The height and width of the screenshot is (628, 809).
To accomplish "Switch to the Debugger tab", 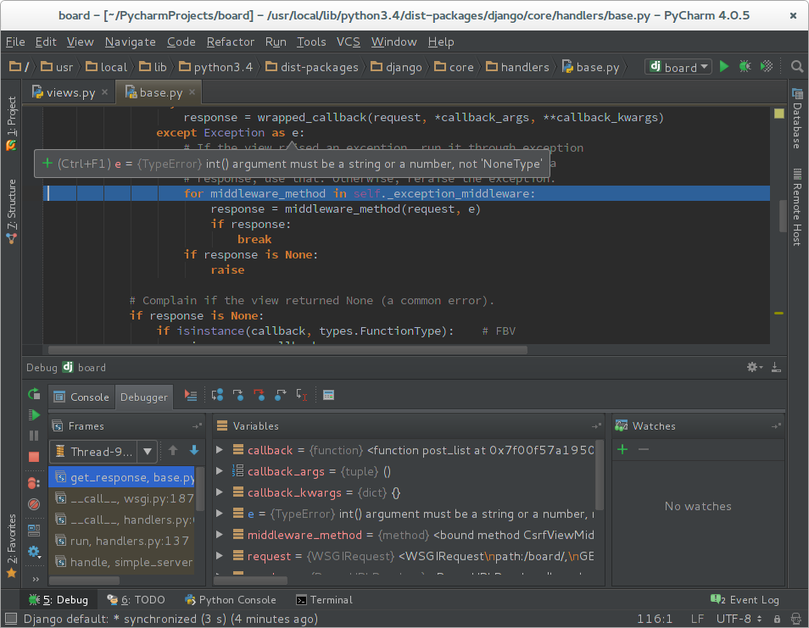I will (x=144, y=397).
